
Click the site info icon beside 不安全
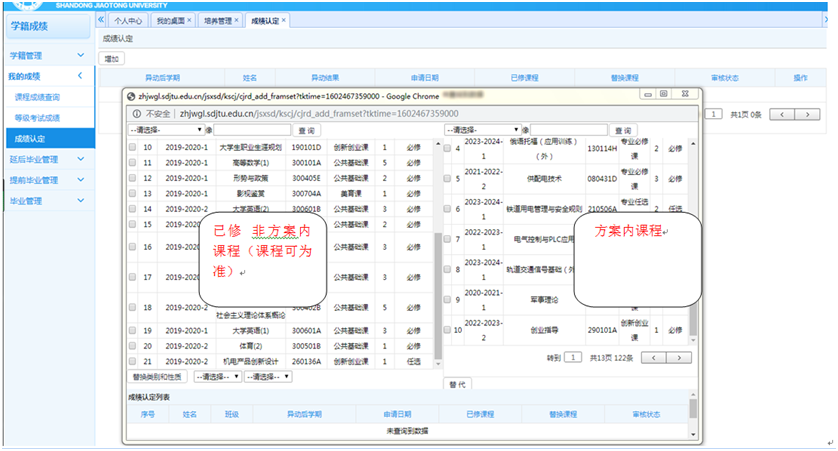point(136,114)
